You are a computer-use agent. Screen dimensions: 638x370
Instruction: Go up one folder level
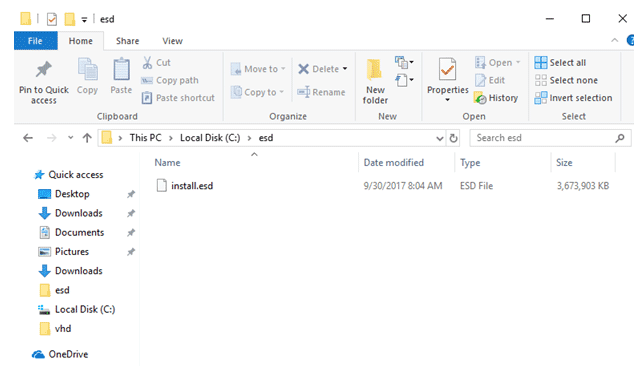coord(87,138)
